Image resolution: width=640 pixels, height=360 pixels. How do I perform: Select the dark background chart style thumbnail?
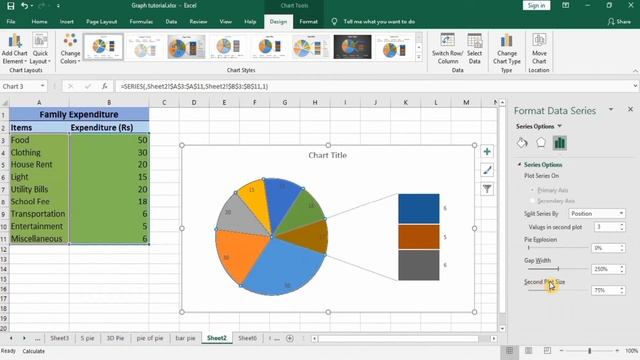(353, 47)
